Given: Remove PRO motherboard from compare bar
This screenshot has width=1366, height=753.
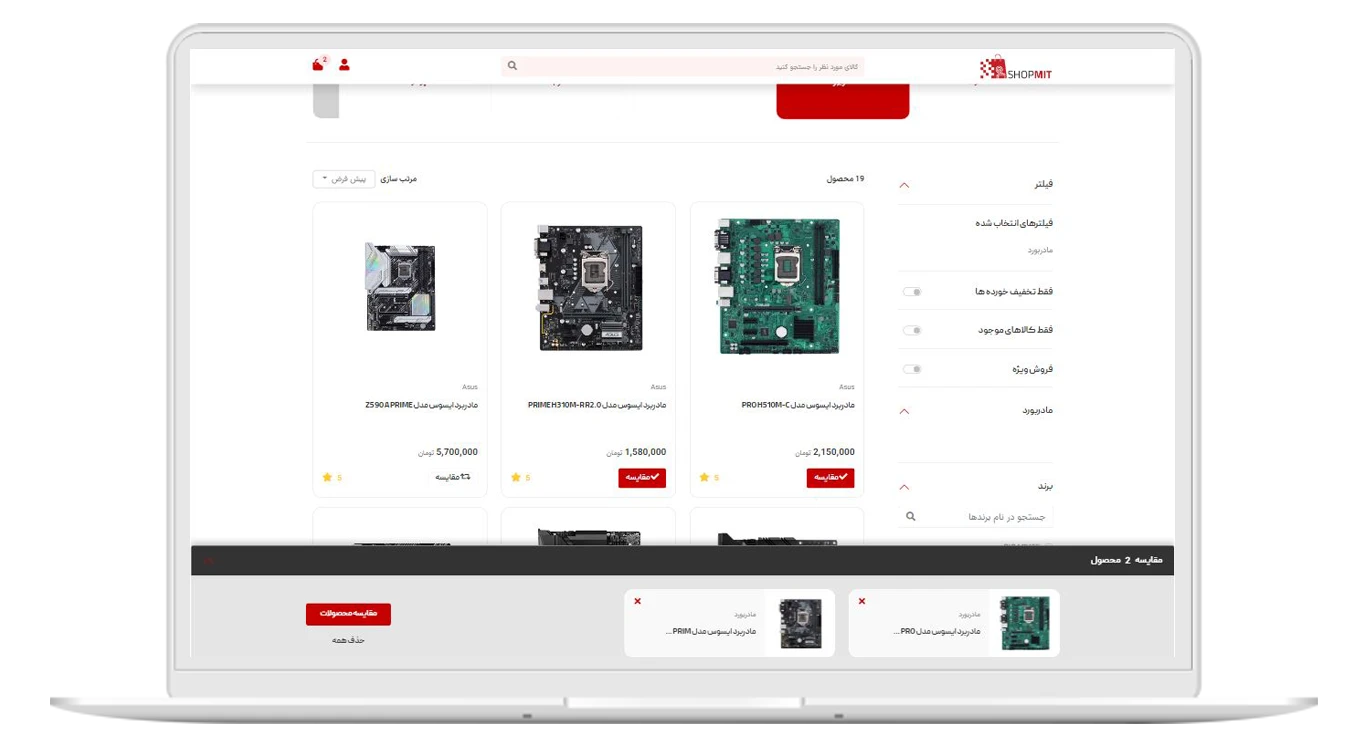Looking at the screenshot, I should tap(862, 601).
